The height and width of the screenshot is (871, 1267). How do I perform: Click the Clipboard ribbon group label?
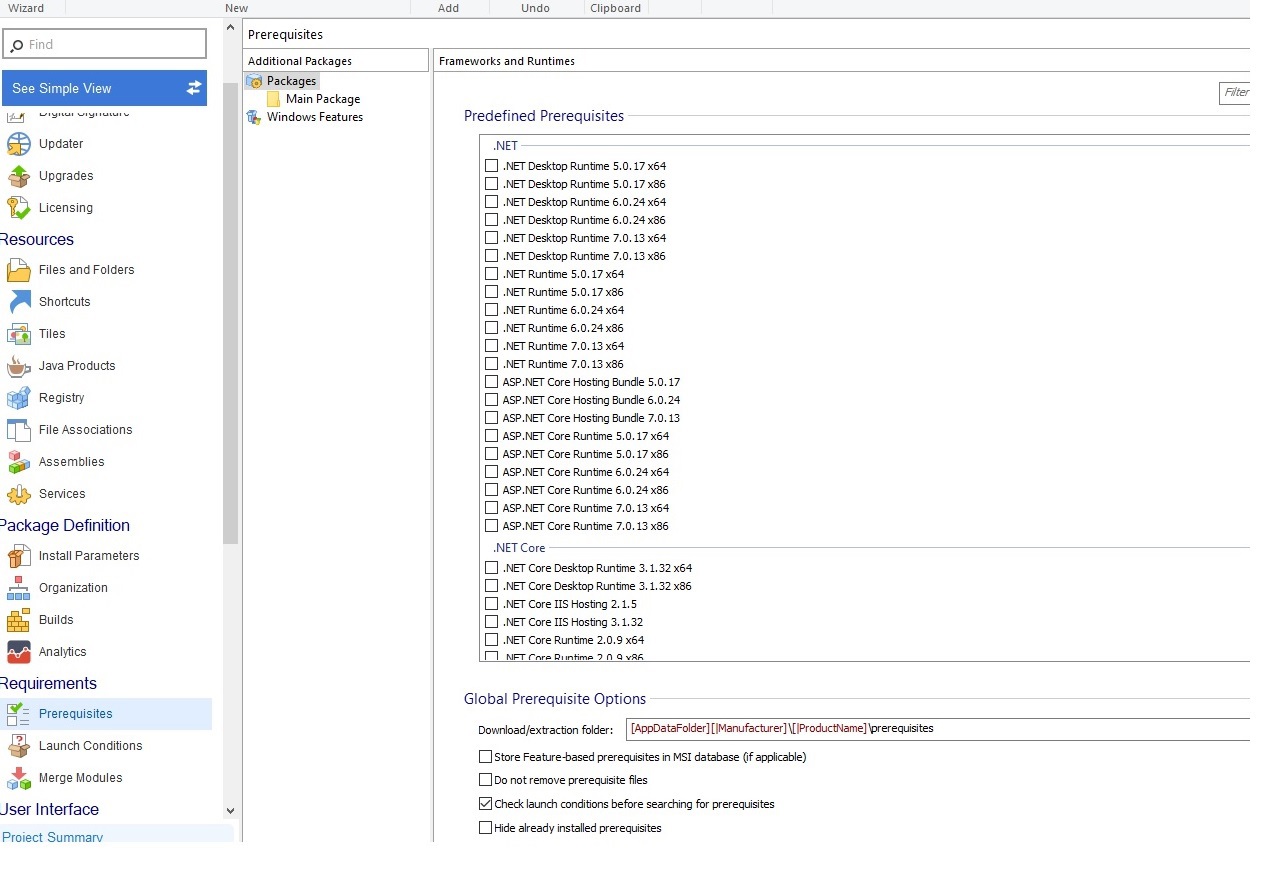coord(616,8)
